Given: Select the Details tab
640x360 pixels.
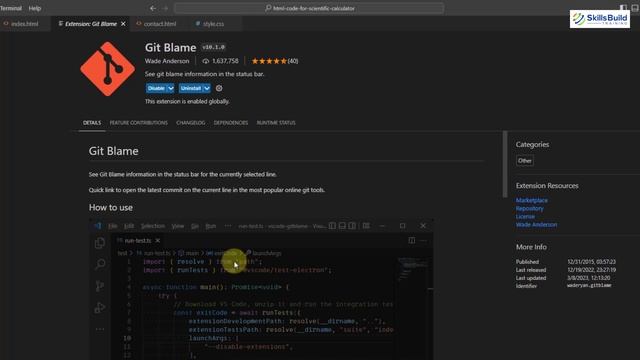Looking at the screenshot, I should [x=92, y=123].
